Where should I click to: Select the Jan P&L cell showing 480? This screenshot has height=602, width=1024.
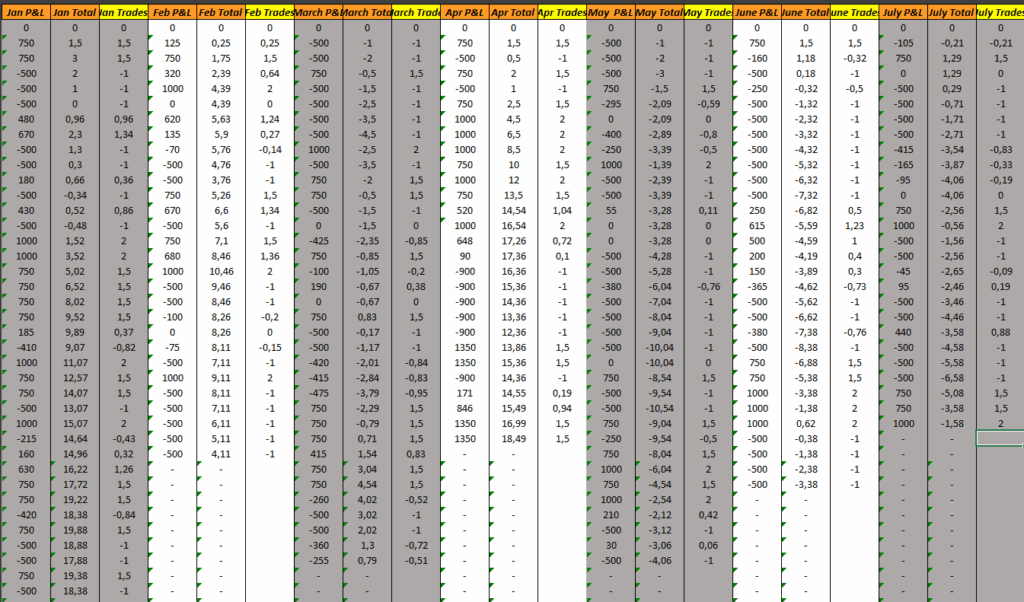click(x=26, y=119)
